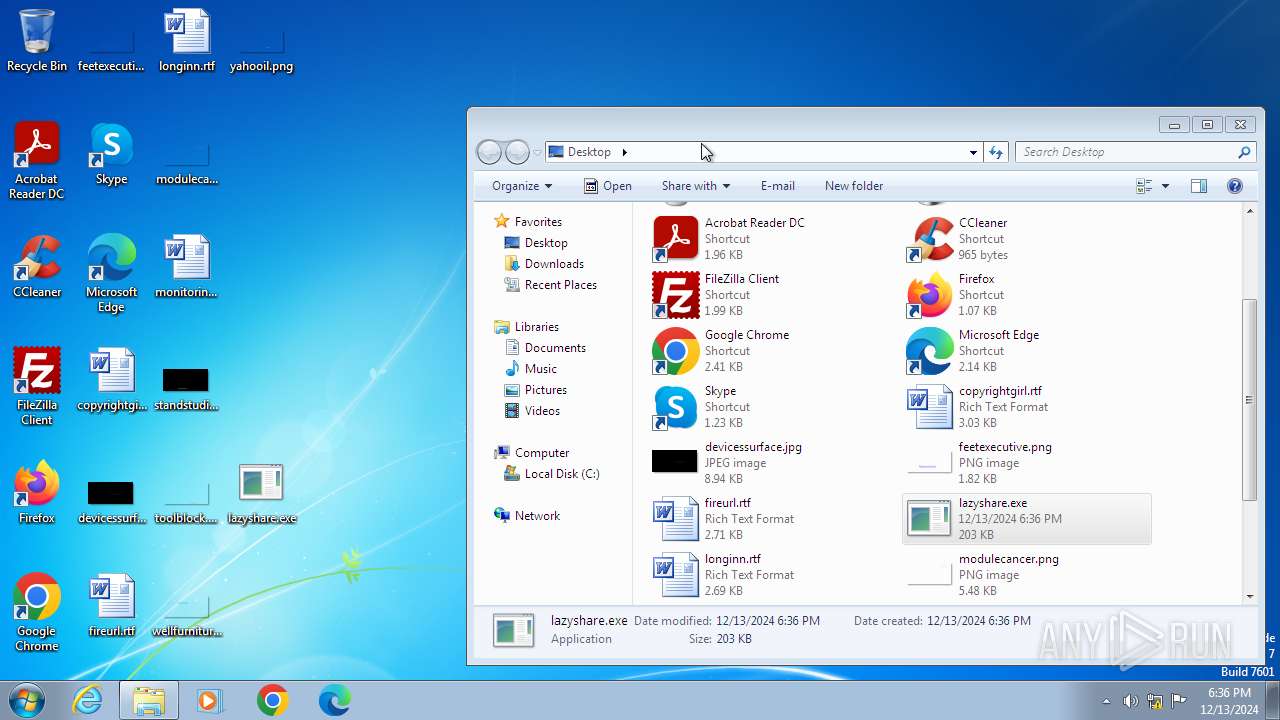Select Google Chrome desktop shortcut

click(37, 613)
